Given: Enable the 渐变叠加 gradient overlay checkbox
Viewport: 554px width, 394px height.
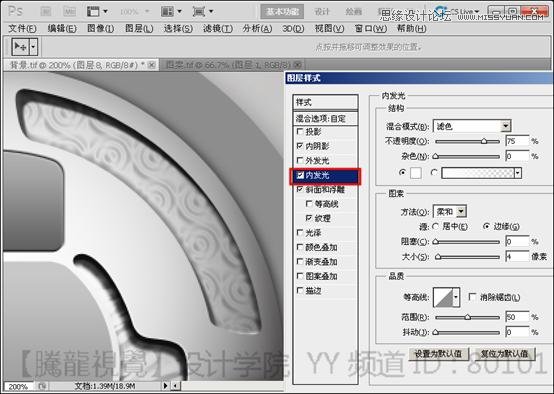Looking at the screenshot, I should click(x=300, y=261).
